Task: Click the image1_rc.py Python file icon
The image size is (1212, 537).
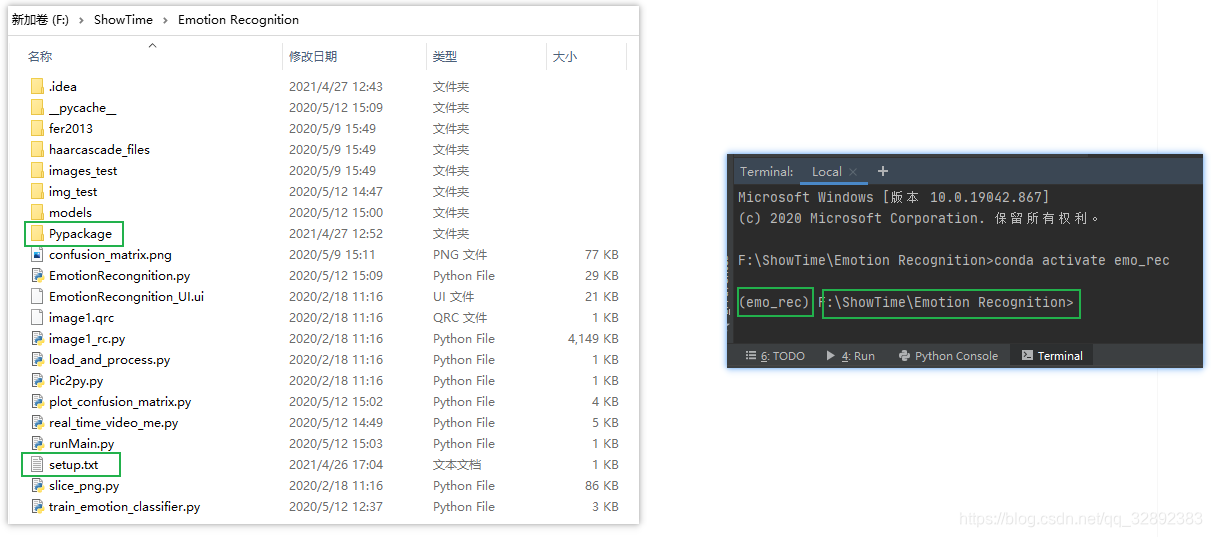Action: pos(37,338)
